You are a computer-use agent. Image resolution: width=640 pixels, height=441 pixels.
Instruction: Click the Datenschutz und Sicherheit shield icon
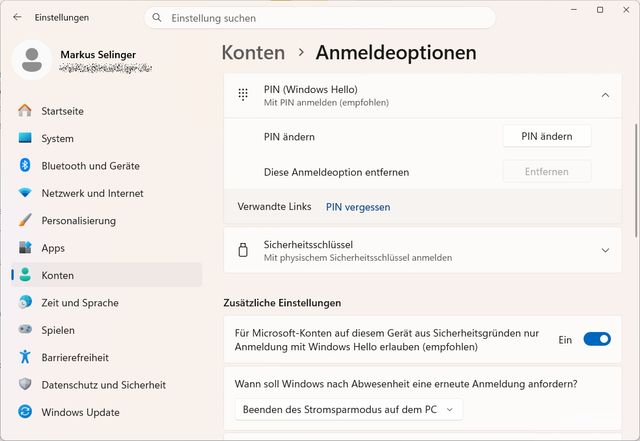point(25,384)
